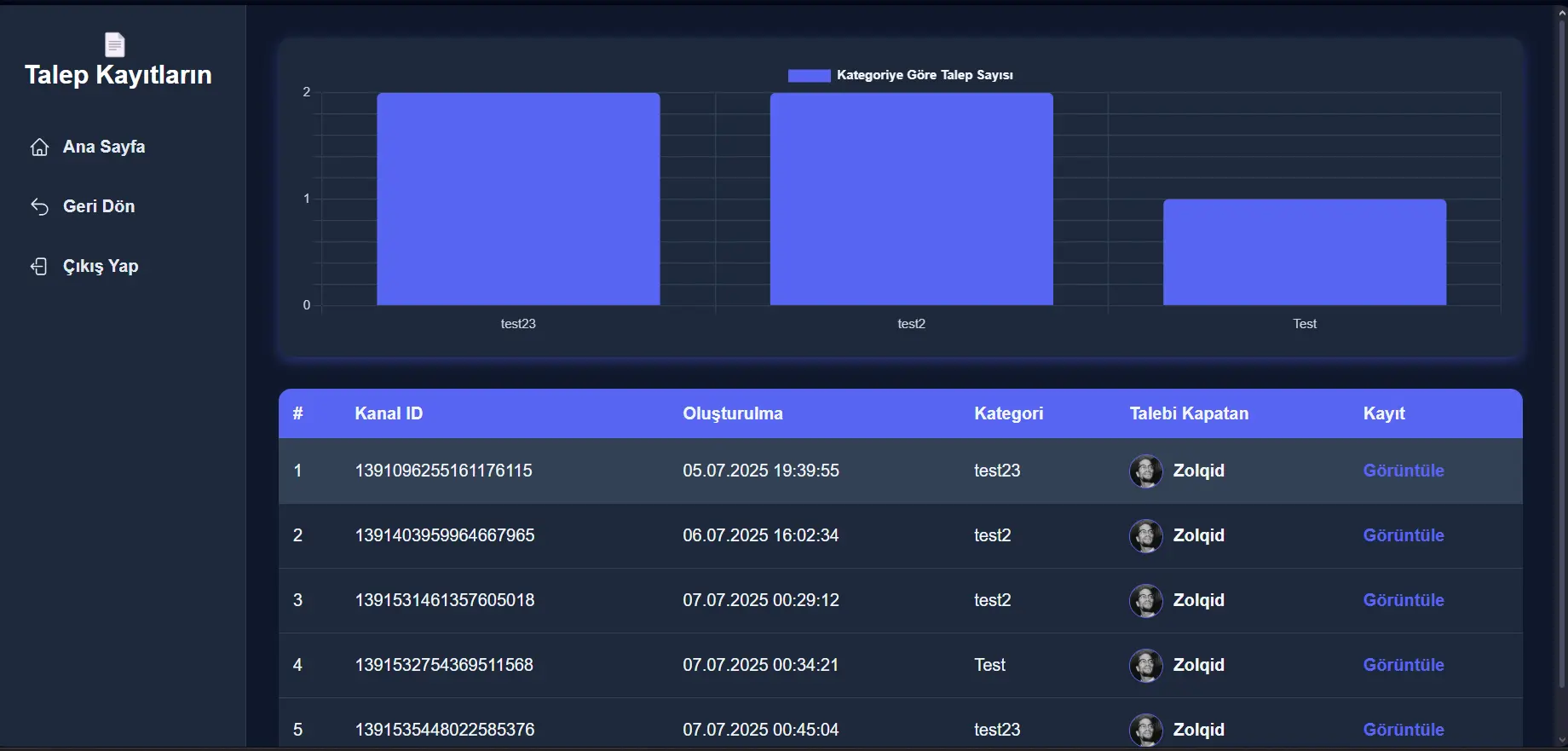Click the logout icon beside Çıkış Yap

pyautogui.click(x=39, y=266)
